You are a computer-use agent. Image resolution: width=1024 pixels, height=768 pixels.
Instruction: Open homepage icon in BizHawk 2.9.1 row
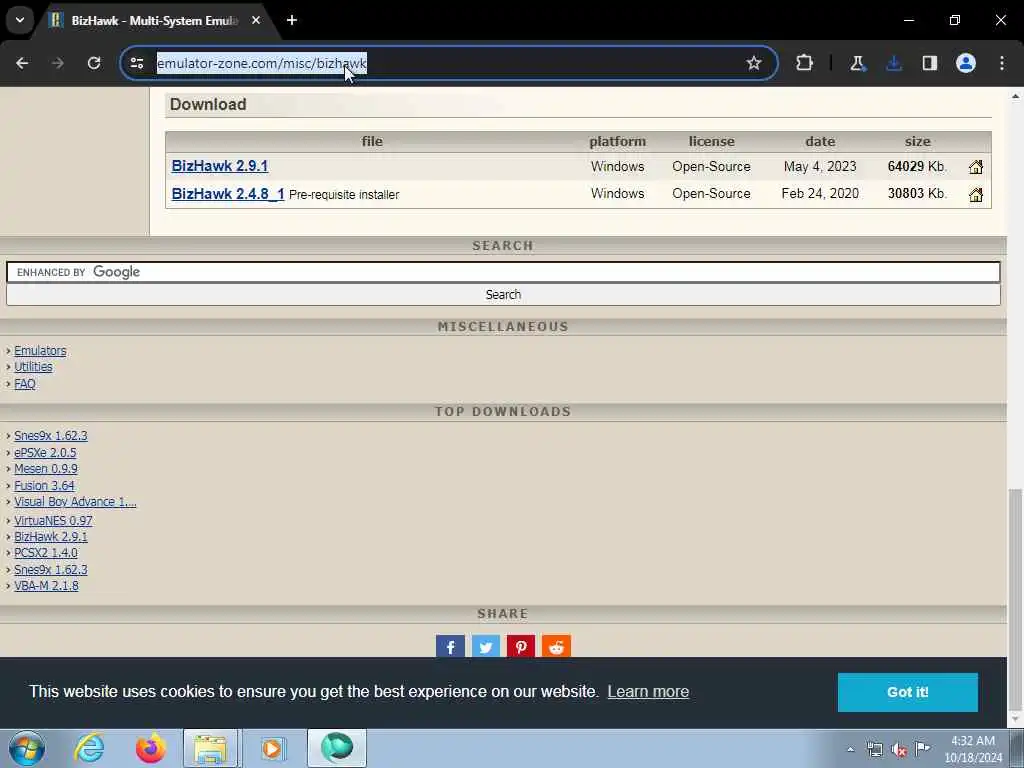(976, 167)
